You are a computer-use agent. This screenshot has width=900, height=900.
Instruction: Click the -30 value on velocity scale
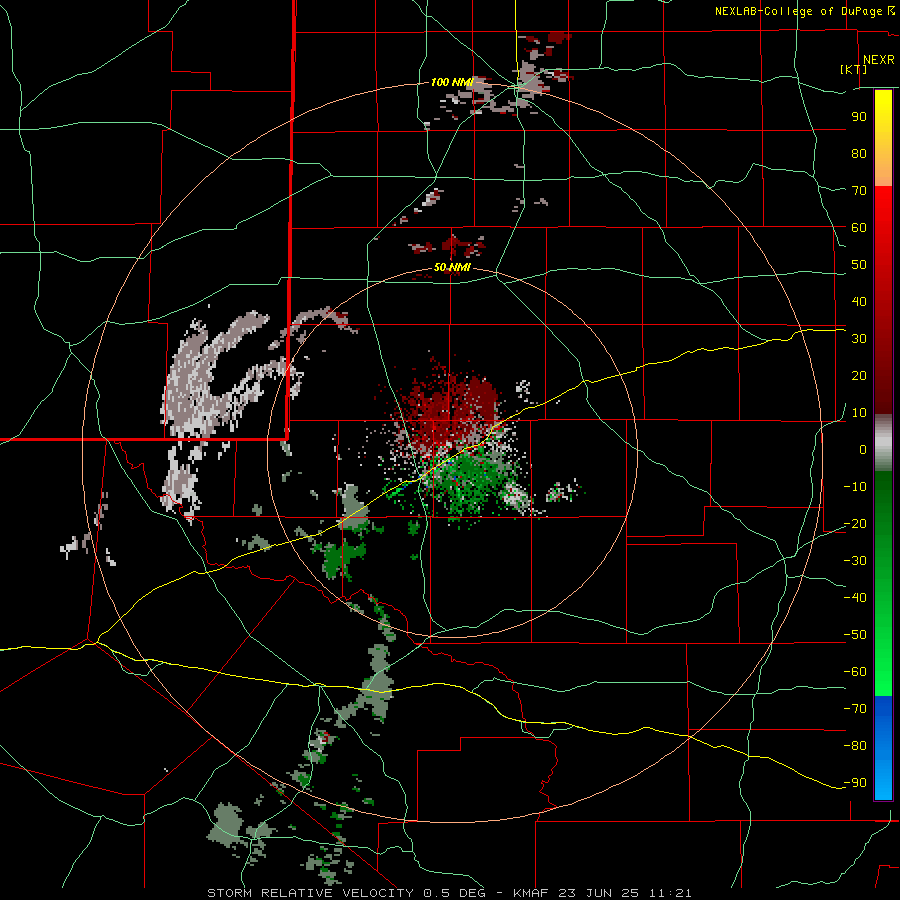855,561
